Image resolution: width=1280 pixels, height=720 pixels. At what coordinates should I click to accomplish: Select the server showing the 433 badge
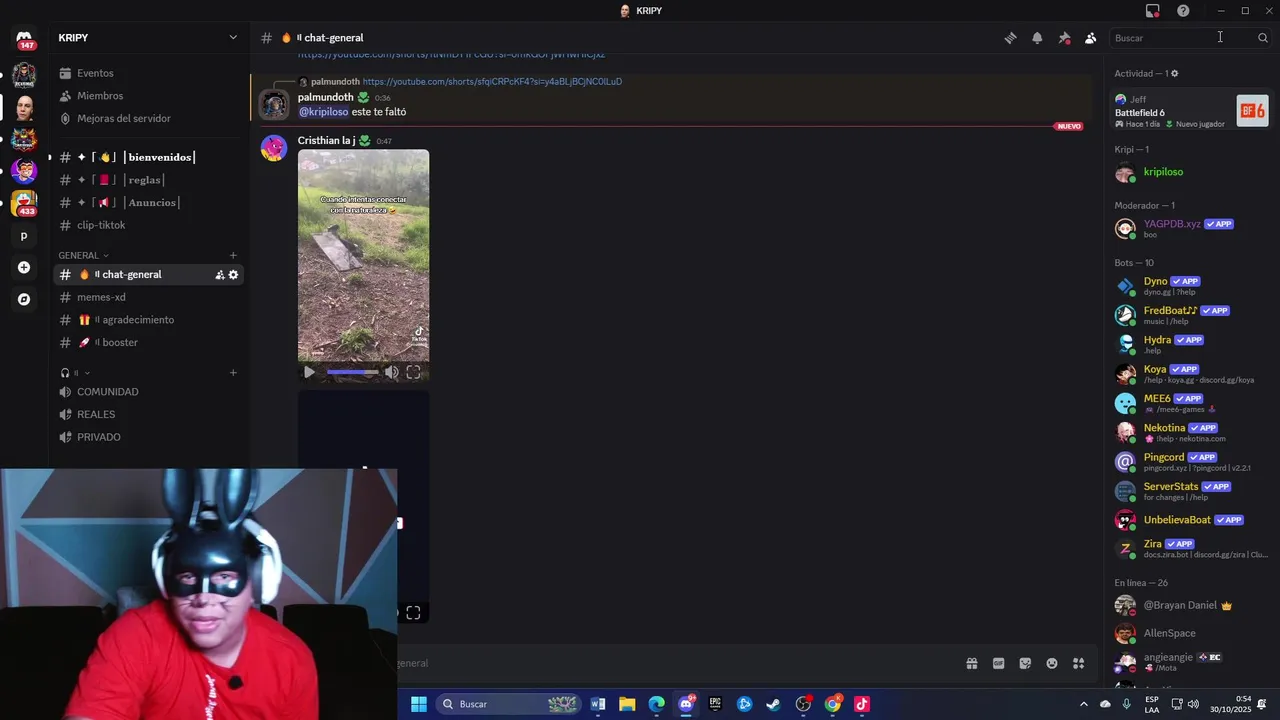pyautogui.click(x=24, y=203)
